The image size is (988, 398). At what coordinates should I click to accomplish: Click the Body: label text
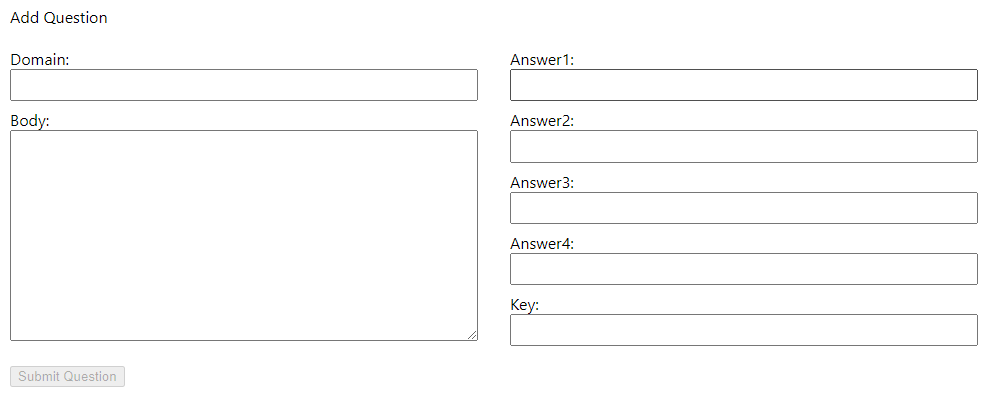(x=30, y=121)
